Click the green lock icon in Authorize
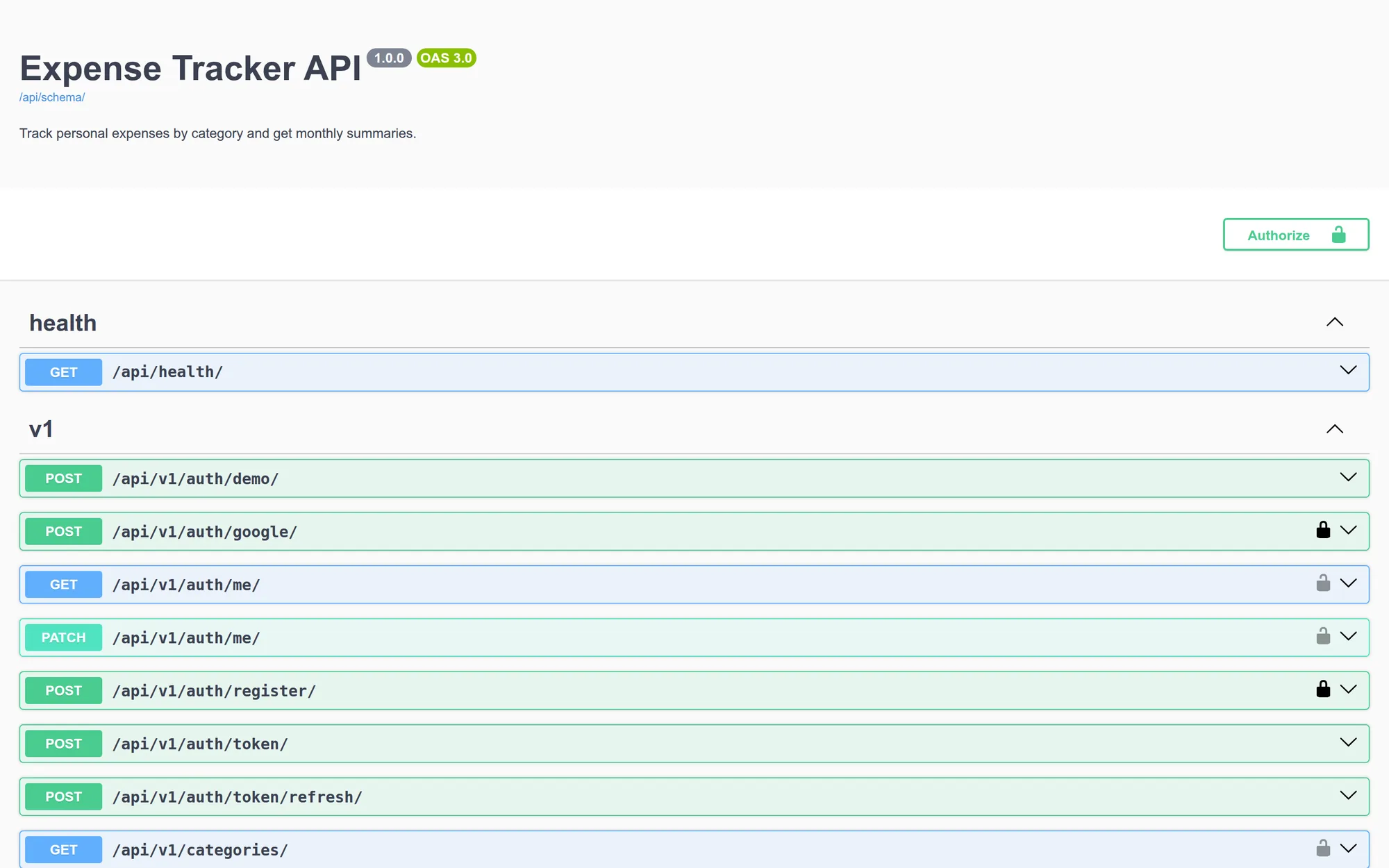 coord(1338,235)
